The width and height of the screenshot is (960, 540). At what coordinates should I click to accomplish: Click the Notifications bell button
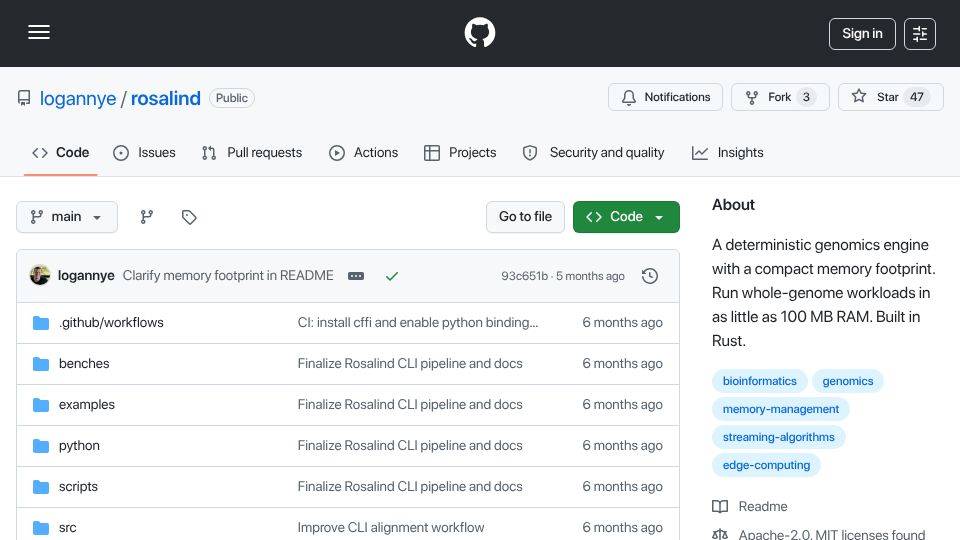(665, 97)
